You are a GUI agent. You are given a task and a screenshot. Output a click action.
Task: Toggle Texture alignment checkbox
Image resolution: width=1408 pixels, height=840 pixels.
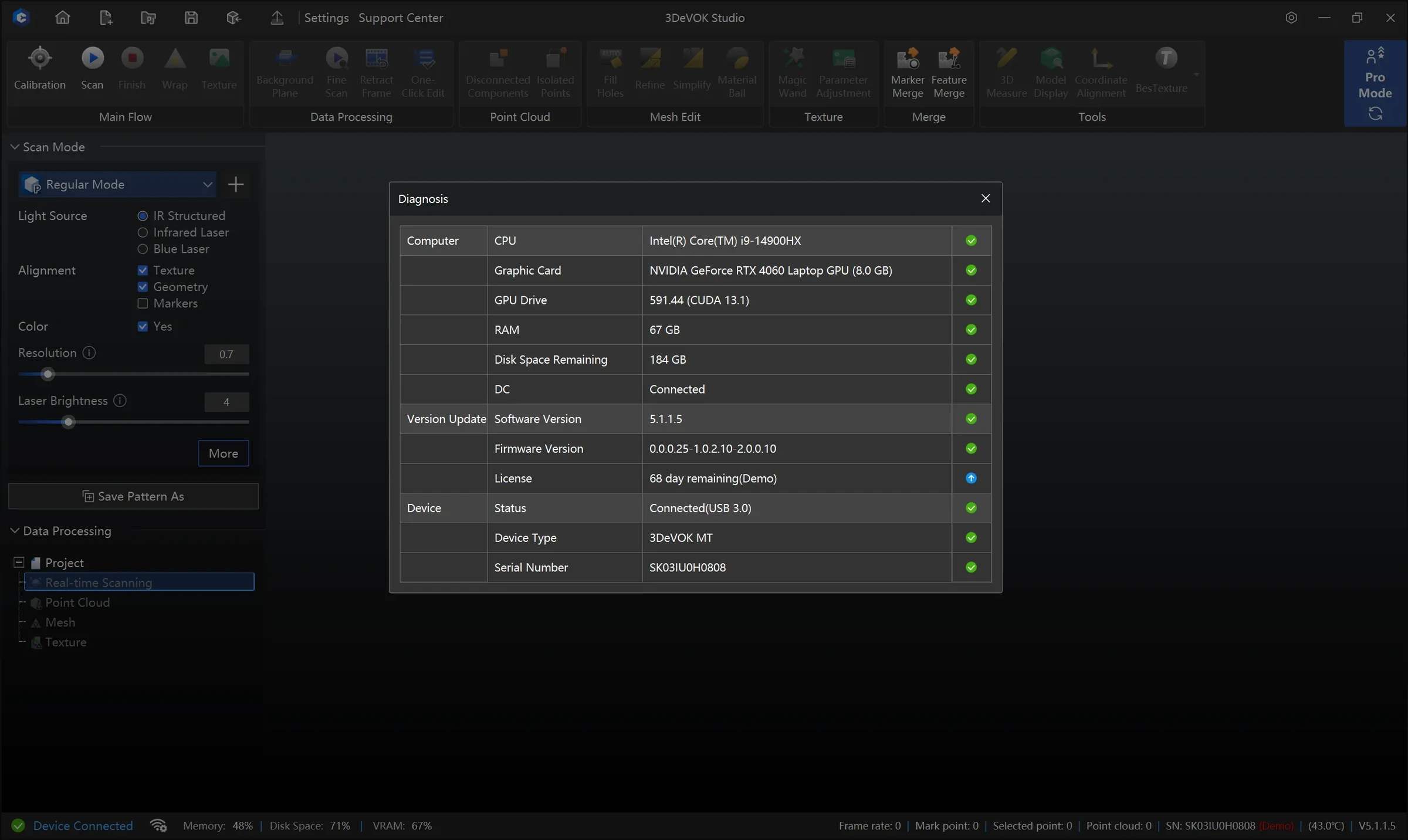click(143, 270)
